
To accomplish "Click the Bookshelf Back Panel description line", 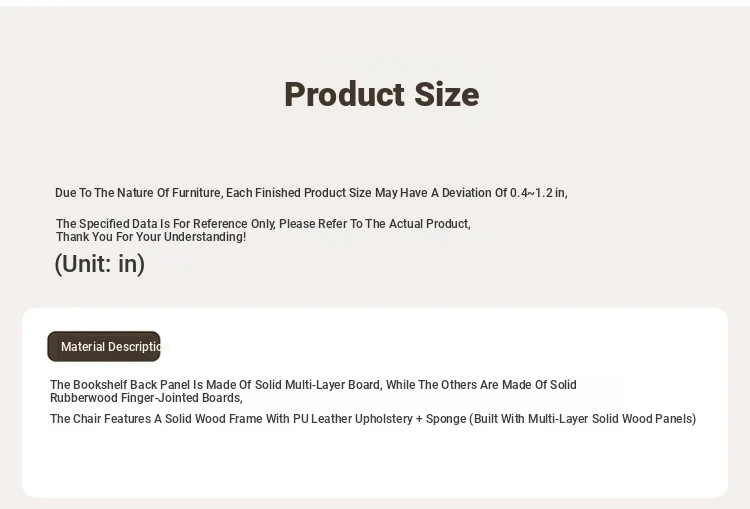I will (313, 385).
